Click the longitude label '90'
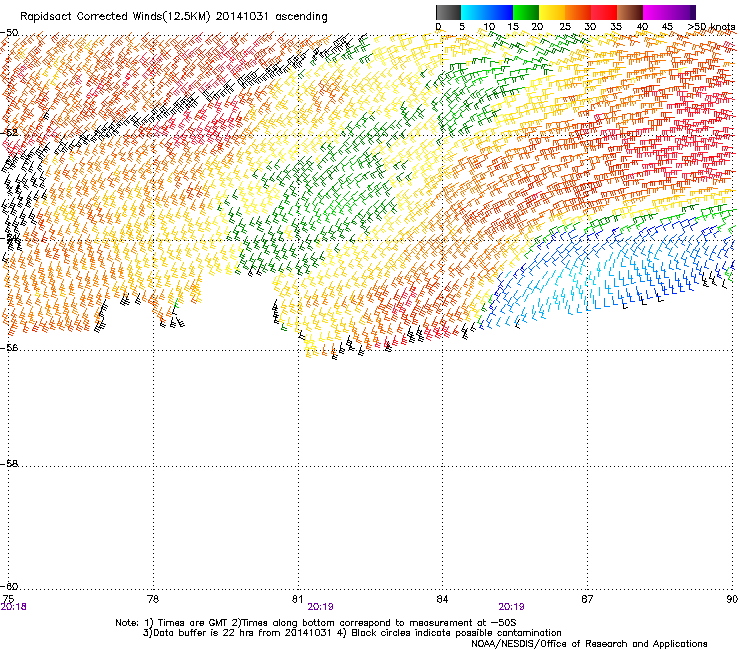Screen dimensions: 740x650 (x=732, y=599)
